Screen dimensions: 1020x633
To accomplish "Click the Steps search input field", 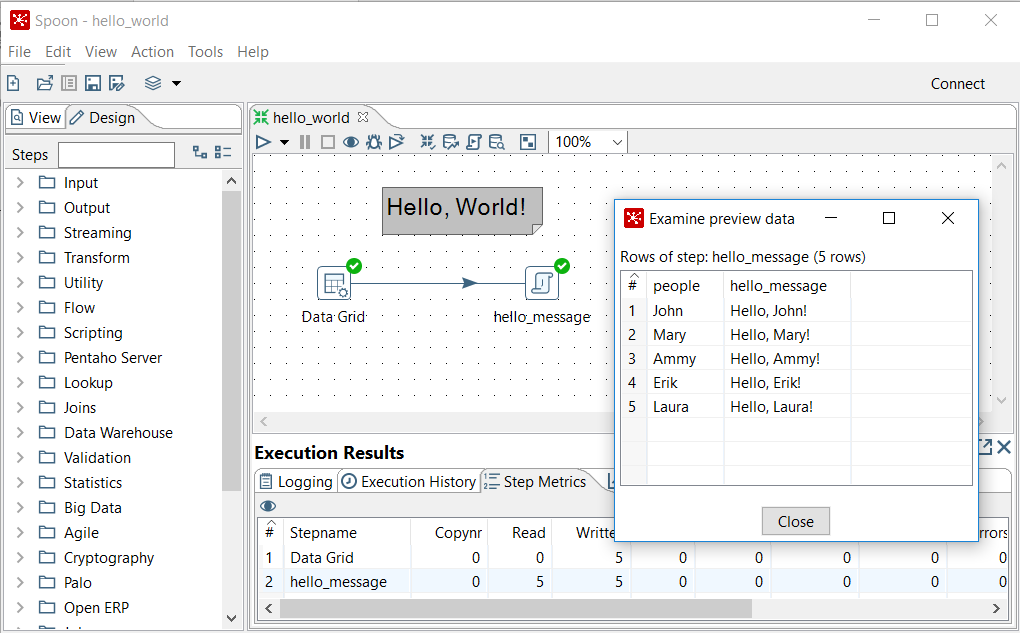I will (x=116, y=155).
